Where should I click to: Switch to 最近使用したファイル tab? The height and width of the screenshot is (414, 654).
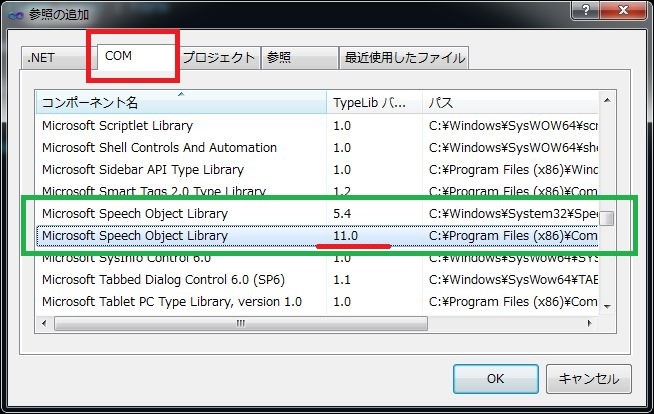404,58
